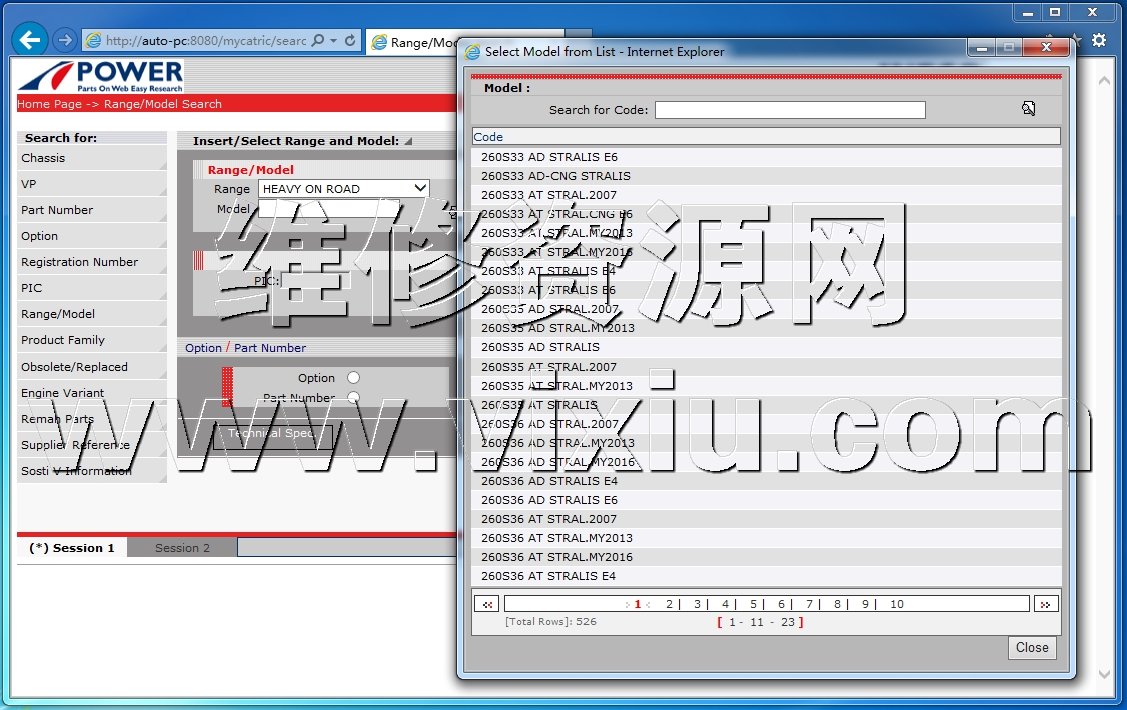
Task: Click the Search for Code input field
Action: tap(789, 110)
